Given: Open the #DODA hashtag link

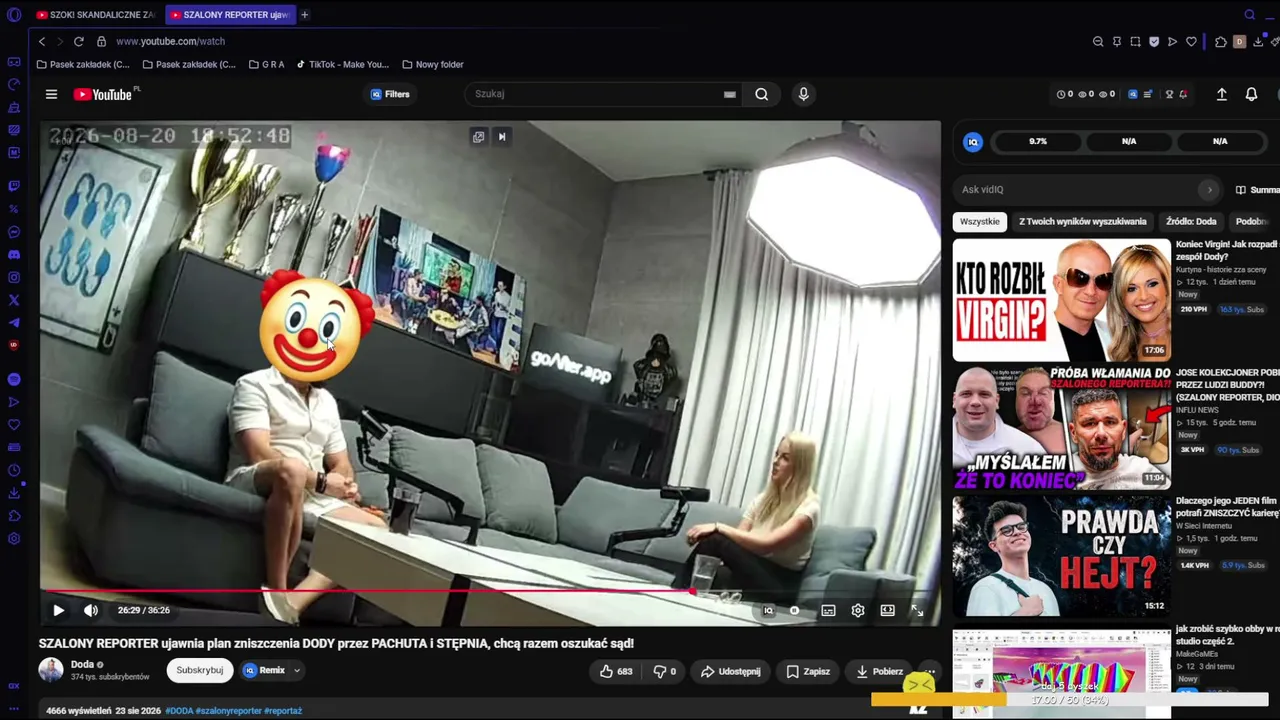Looking at the screenshot, I should (x=179, y=711).
